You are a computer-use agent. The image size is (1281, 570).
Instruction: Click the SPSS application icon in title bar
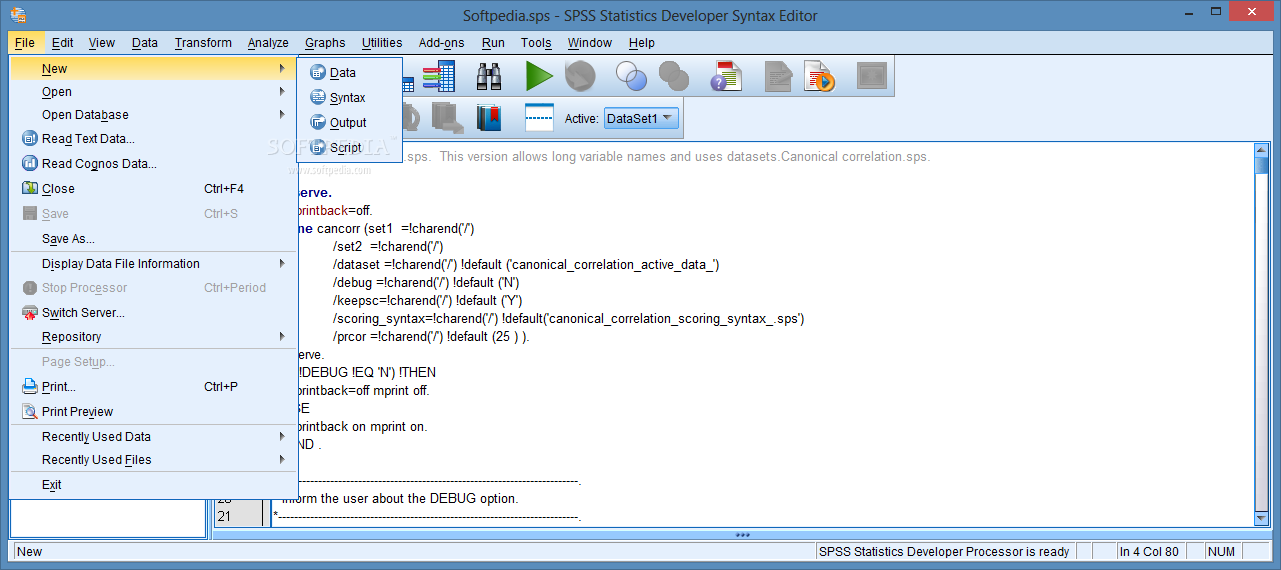pyautogui.click(x=18, y=15)
